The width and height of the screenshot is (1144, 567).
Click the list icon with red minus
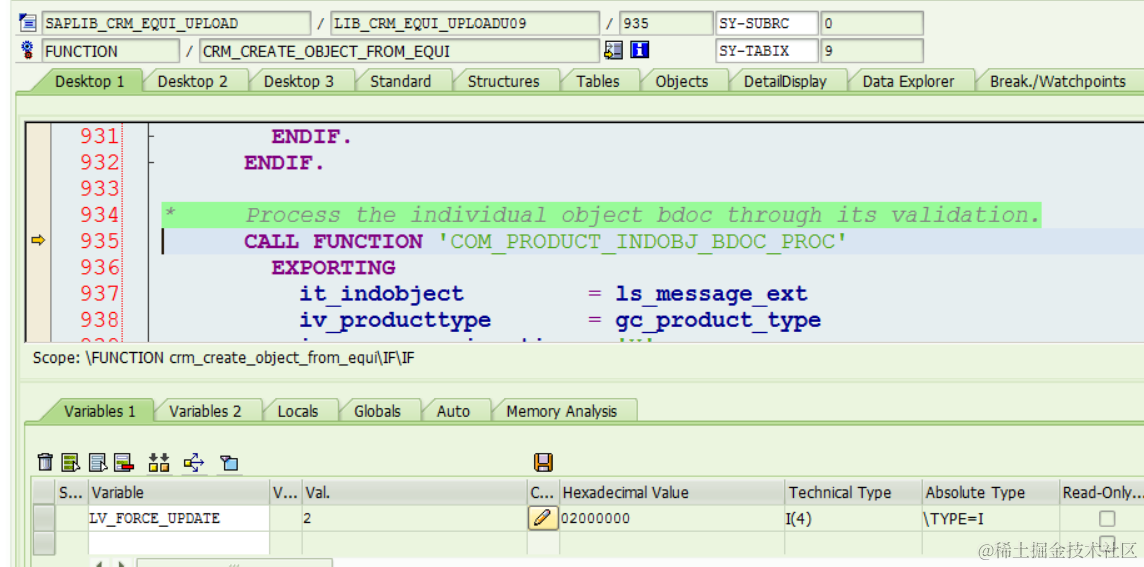124,462
